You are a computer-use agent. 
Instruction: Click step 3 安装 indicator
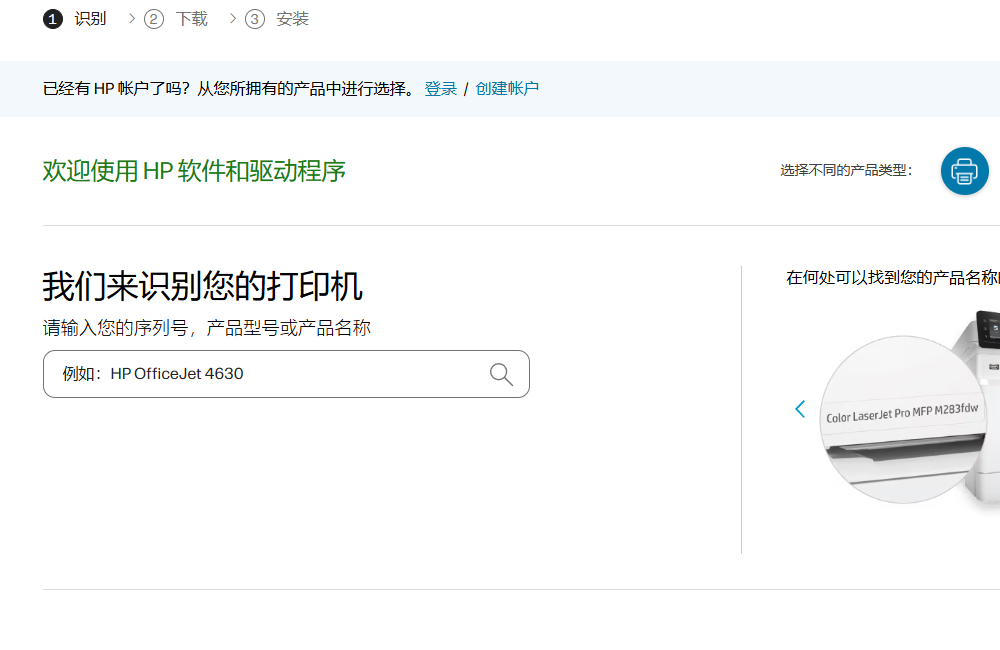tap(277, 19)
